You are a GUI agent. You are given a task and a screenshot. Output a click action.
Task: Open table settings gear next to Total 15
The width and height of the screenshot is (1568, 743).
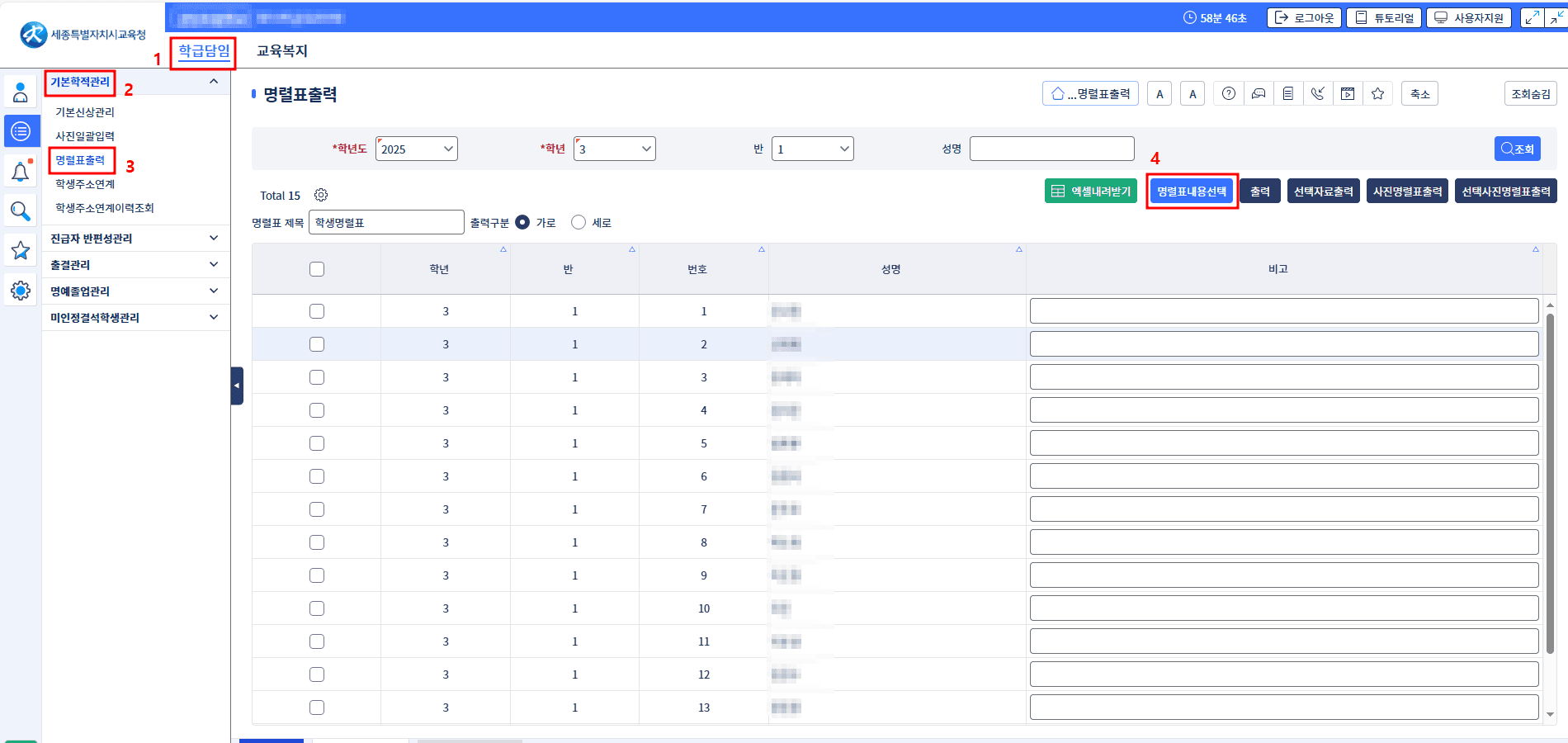pos(321,195)
